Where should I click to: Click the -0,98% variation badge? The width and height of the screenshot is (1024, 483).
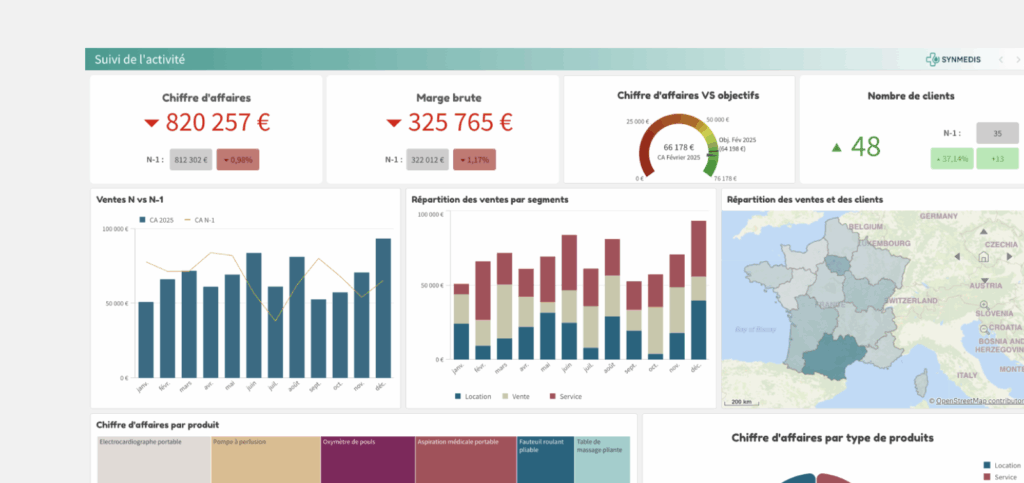point(238,159)
